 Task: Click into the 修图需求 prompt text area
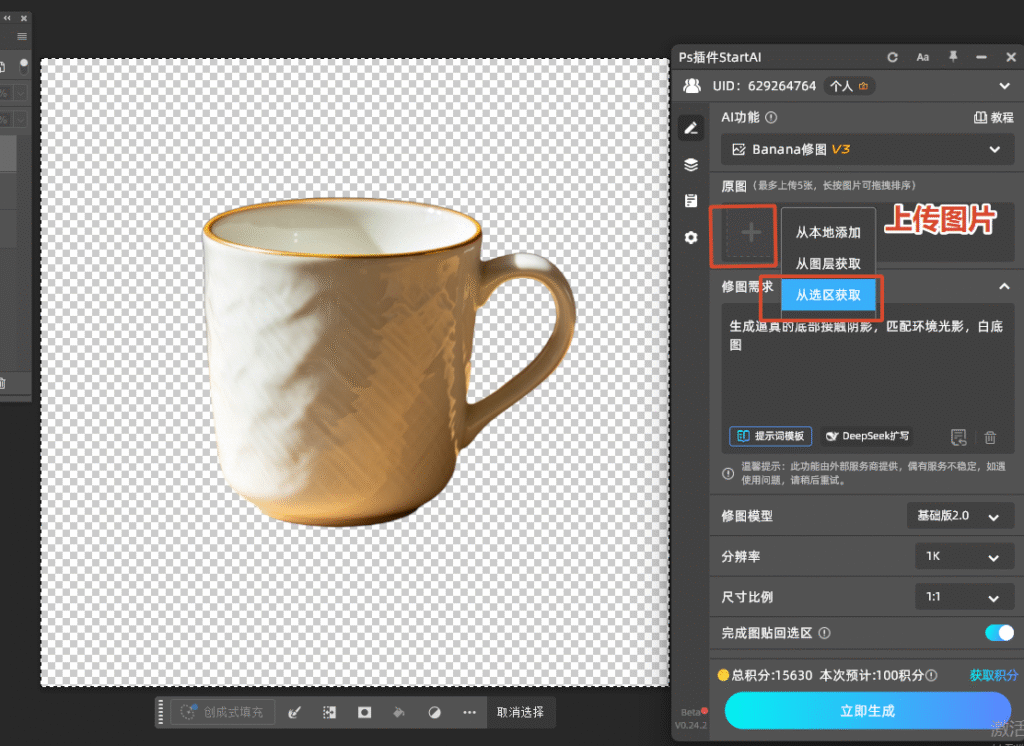867,376
